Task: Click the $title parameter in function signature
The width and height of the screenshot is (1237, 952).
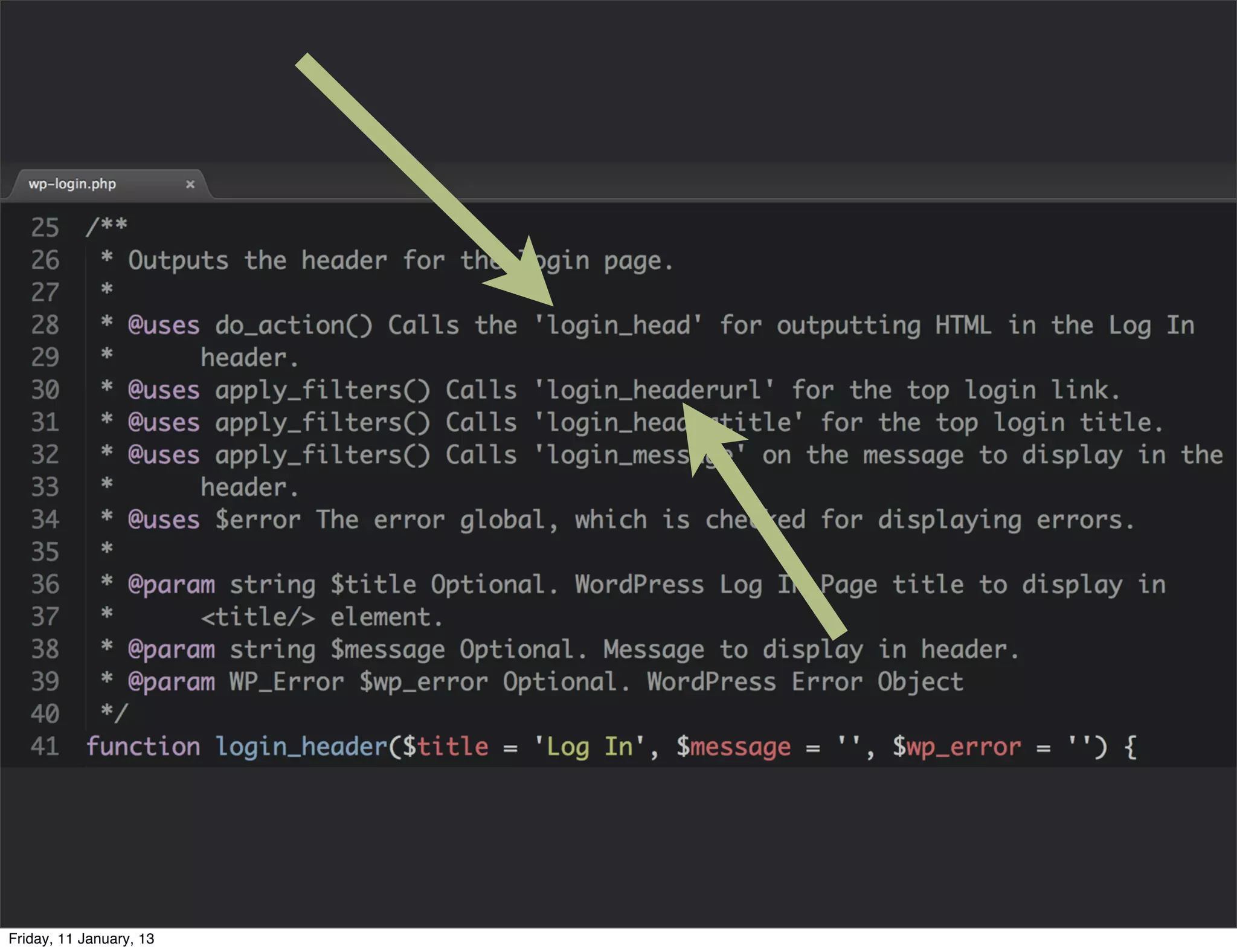Action: coord(445,747)
